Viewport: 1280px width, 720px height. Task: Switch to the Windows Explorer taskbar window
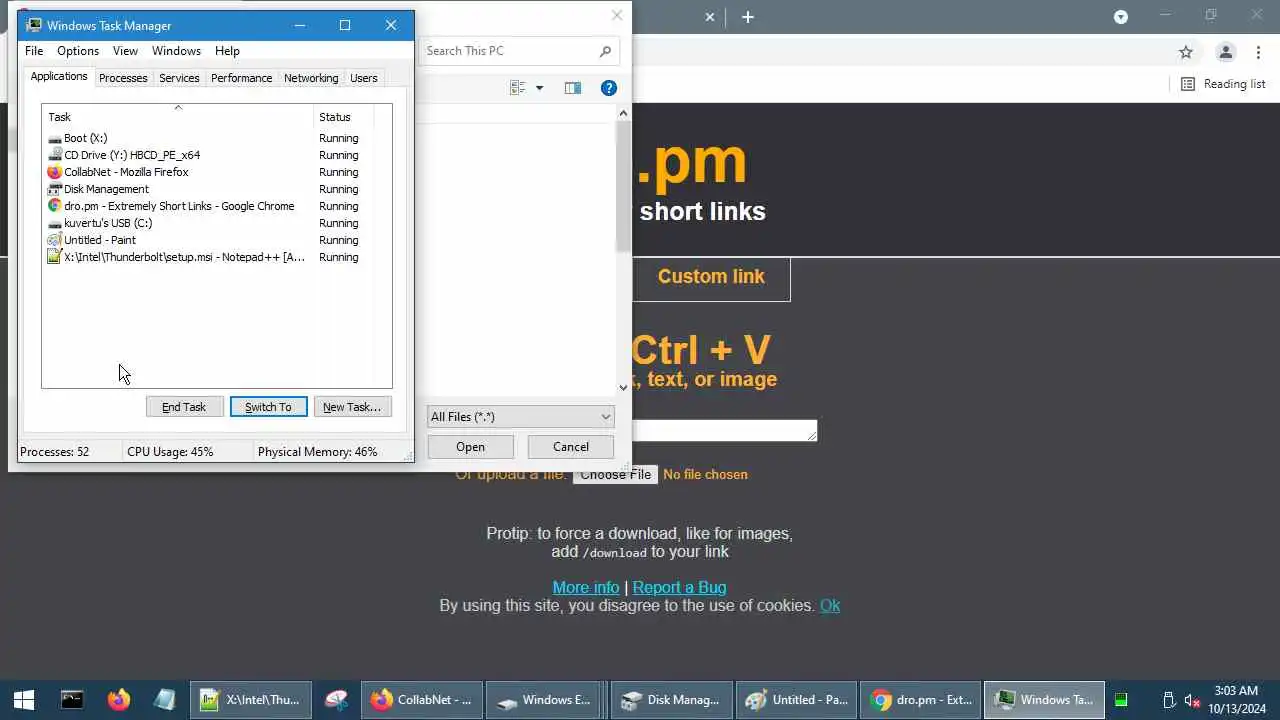tap(548, 700)
